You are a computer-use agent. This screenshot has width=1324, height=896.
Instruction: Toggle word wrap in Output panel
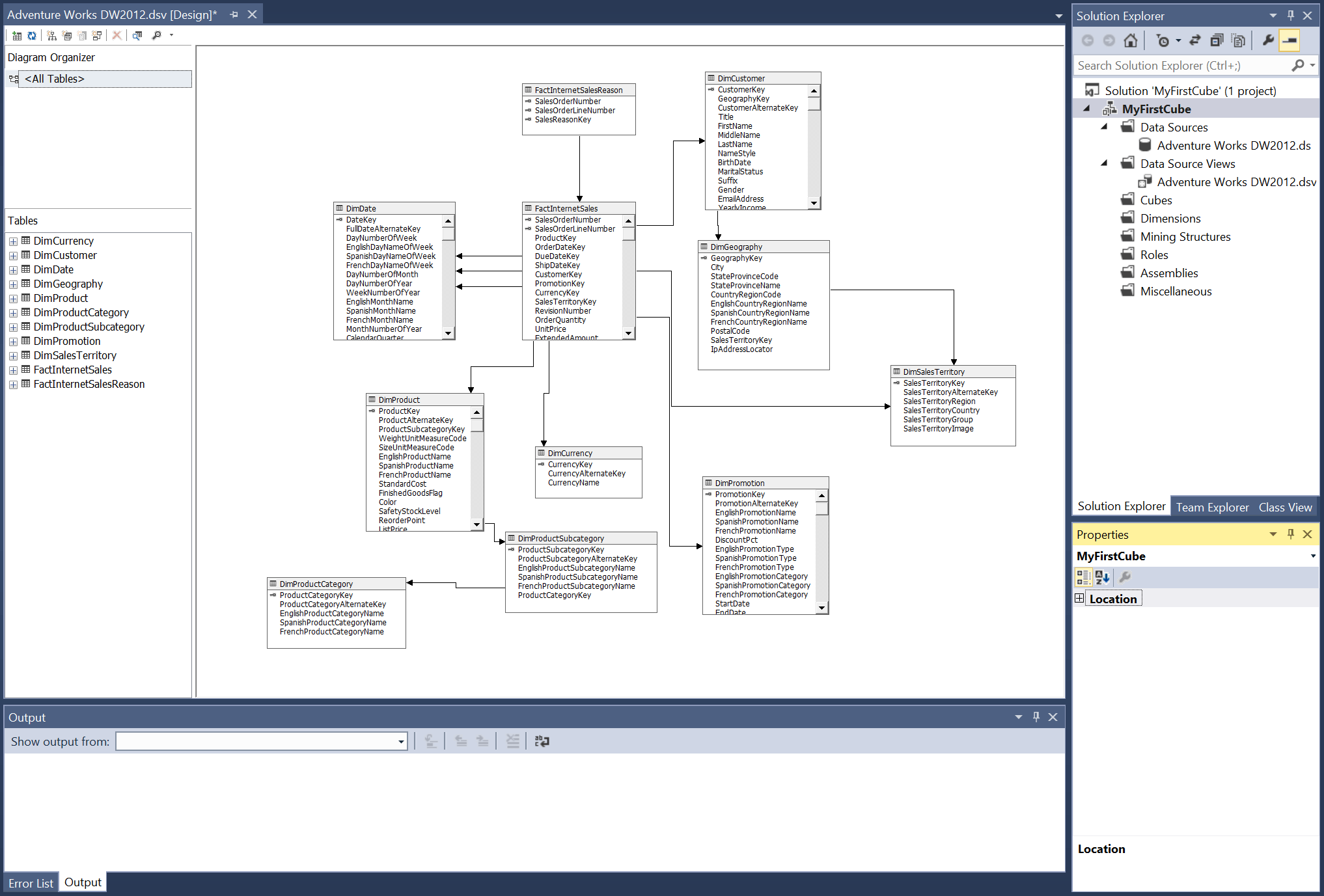click(542, 741)
